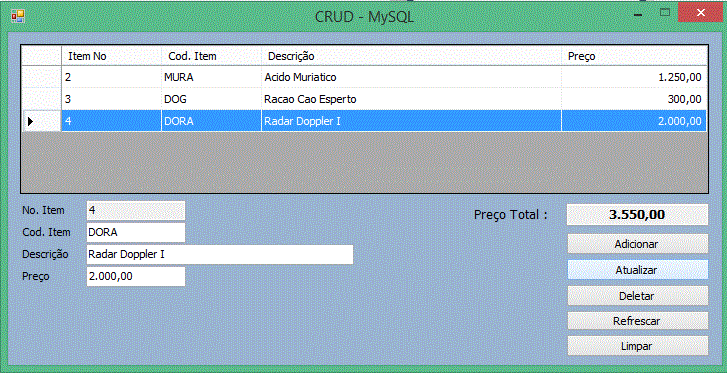Click the Refrescar button
The image size is (727, 374).
[638, 321]
